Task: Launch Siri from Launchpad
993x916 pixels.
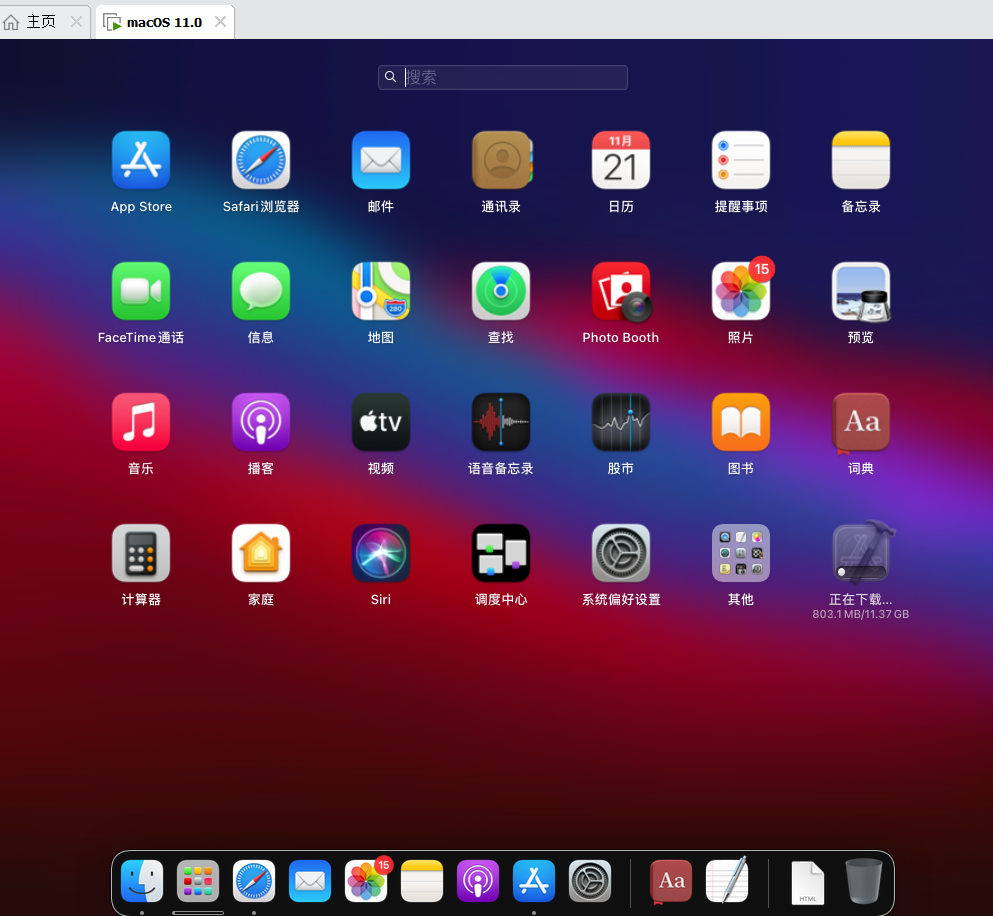Action: (x=381, y=554)
